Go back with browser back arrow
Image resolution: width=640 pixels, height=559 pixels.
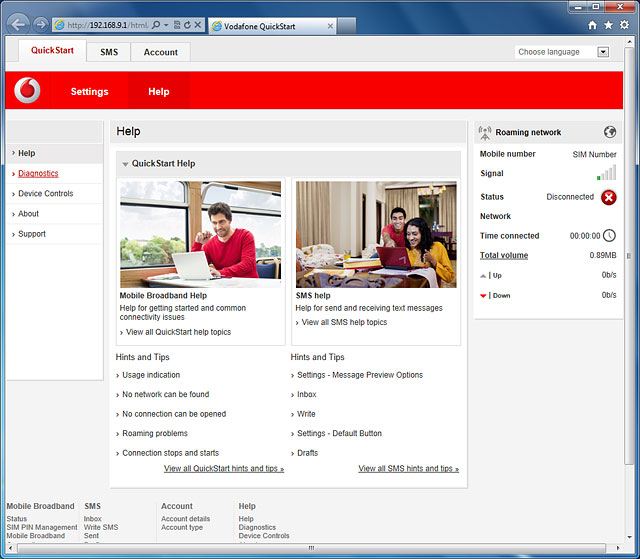point(17,23)
